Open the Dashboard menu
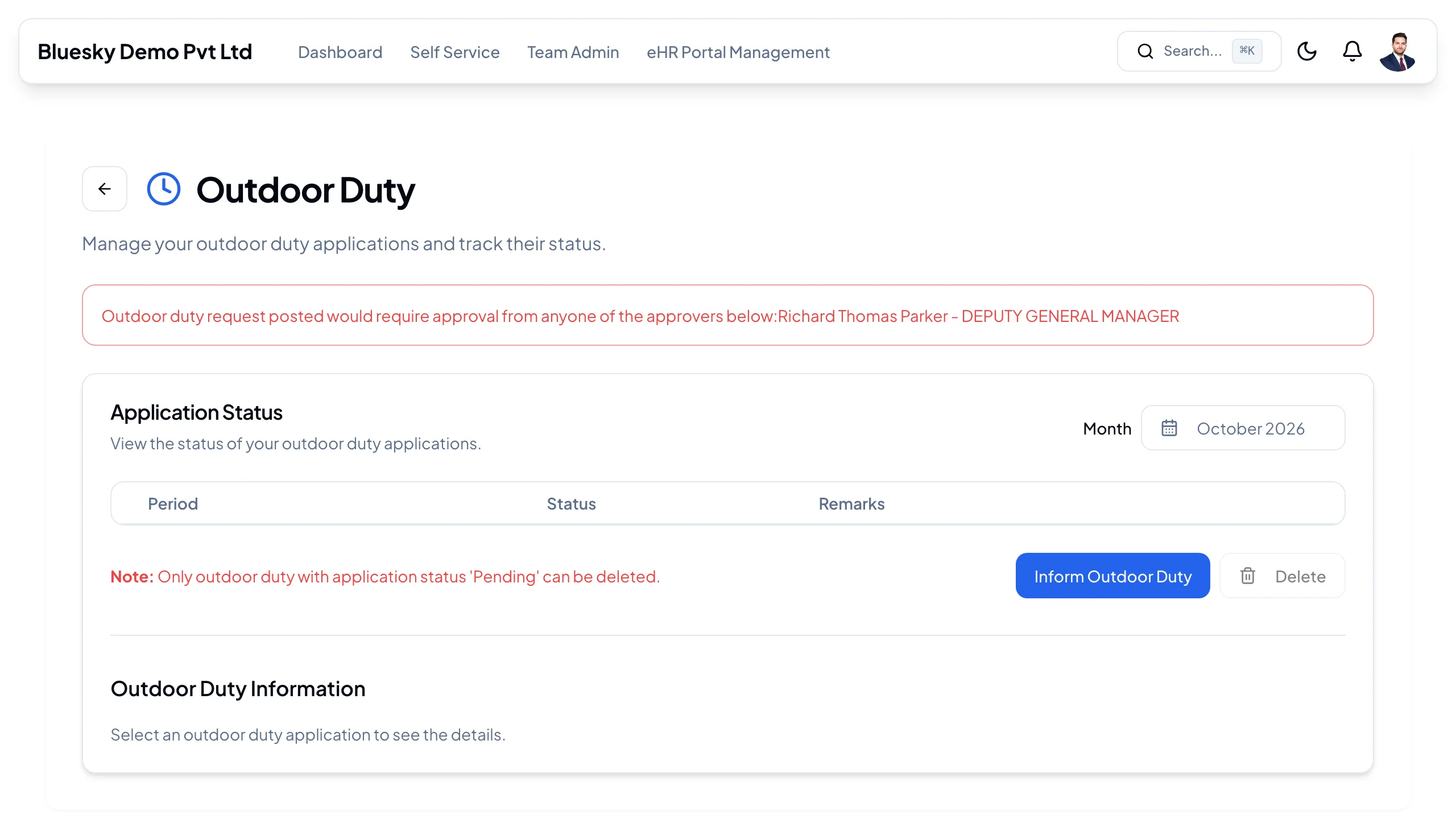Image resolution: width=1456 pixels, height=819 pixels. coord(340,52)
